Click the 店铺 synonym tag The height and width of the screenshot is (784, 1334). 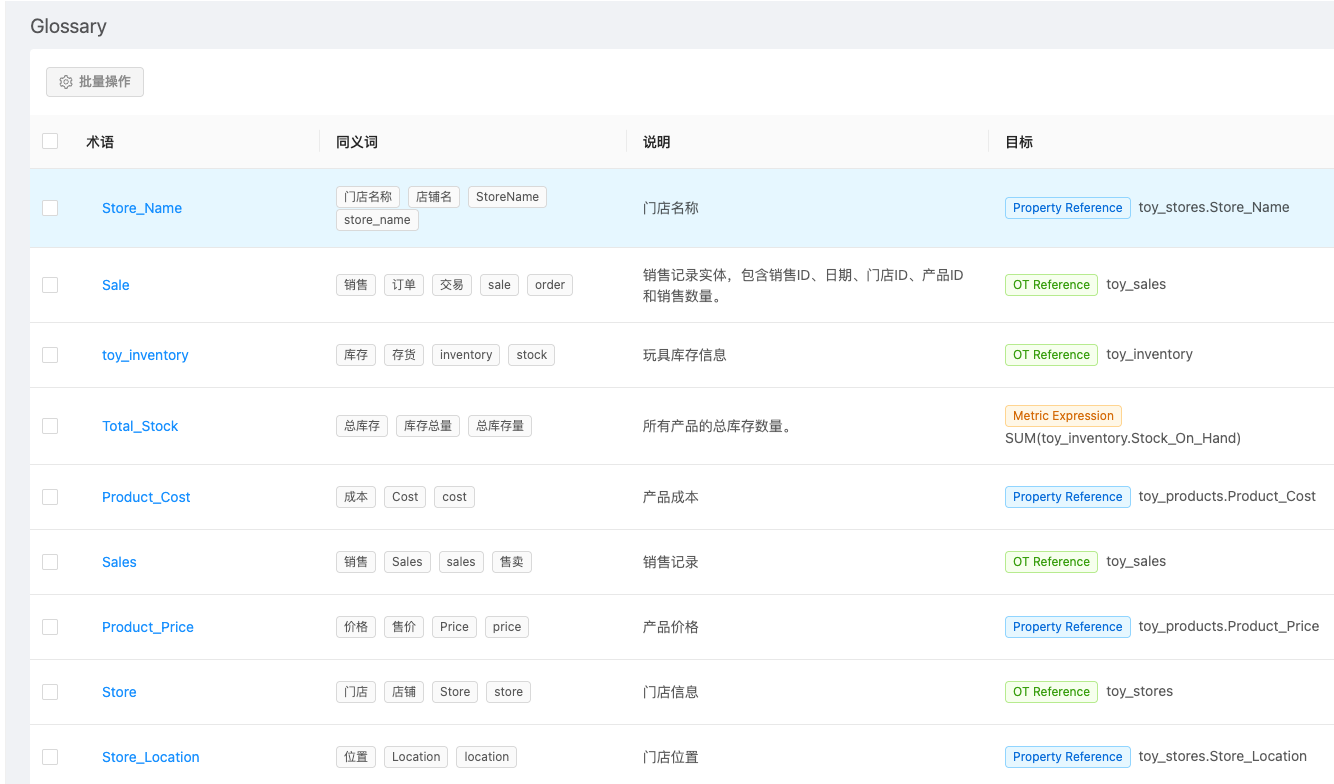point(404,692)
